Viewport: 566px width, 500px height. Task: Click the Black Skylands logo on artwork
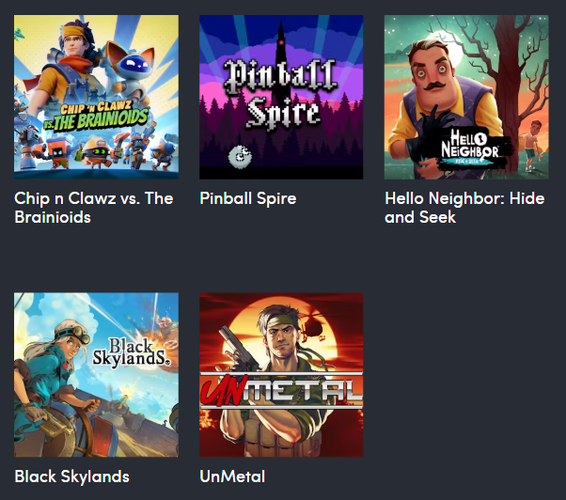(x=131, y=351)
